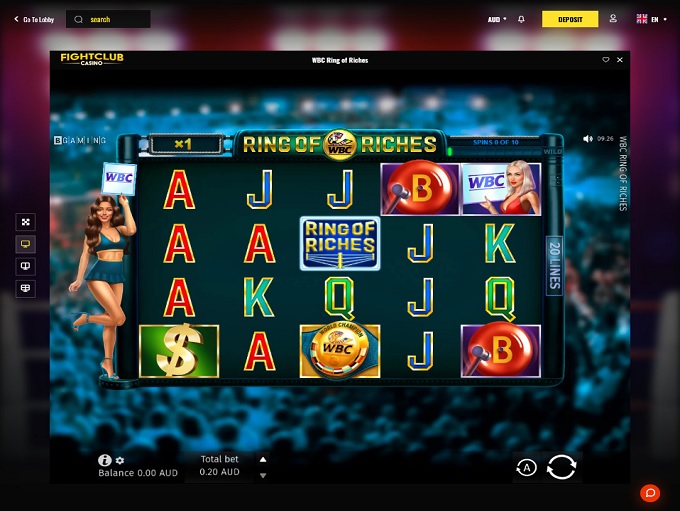Focus the search input field
The width and height of the screenshot is (680, 511).
[x=108, y=19]
